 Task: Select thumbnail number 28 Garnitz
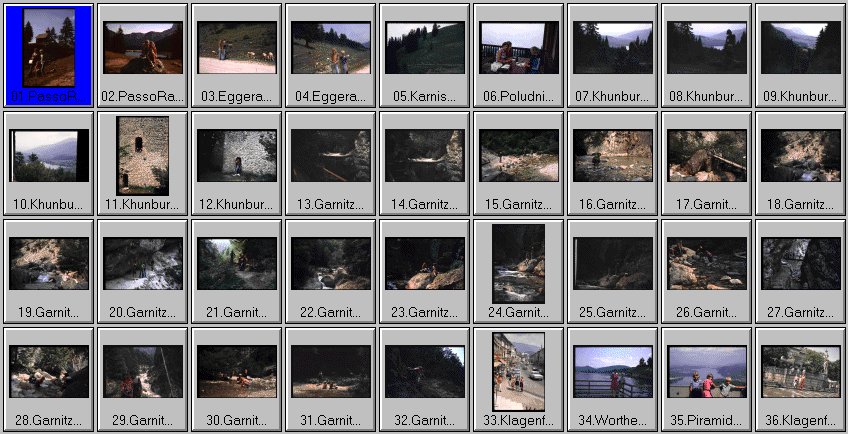pyautogui.click(x=48, y=371)
